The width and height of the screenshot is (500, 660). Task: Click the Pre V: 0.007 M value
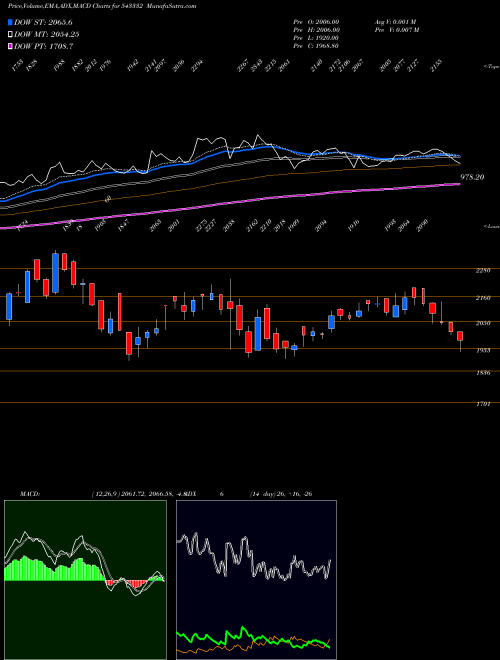tap(398, 30)
